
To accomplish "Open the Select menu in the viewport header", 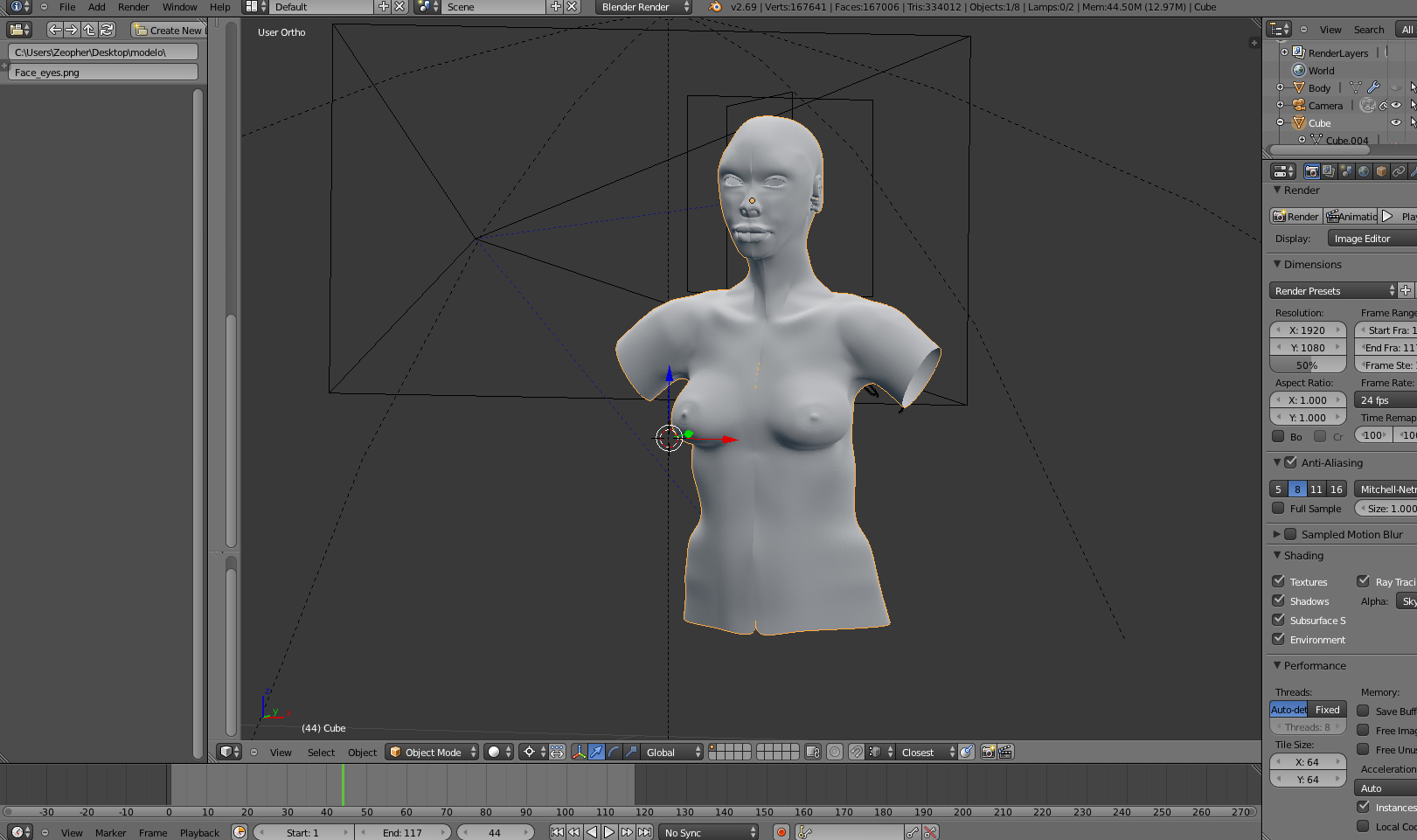I will tap(321, 753).
